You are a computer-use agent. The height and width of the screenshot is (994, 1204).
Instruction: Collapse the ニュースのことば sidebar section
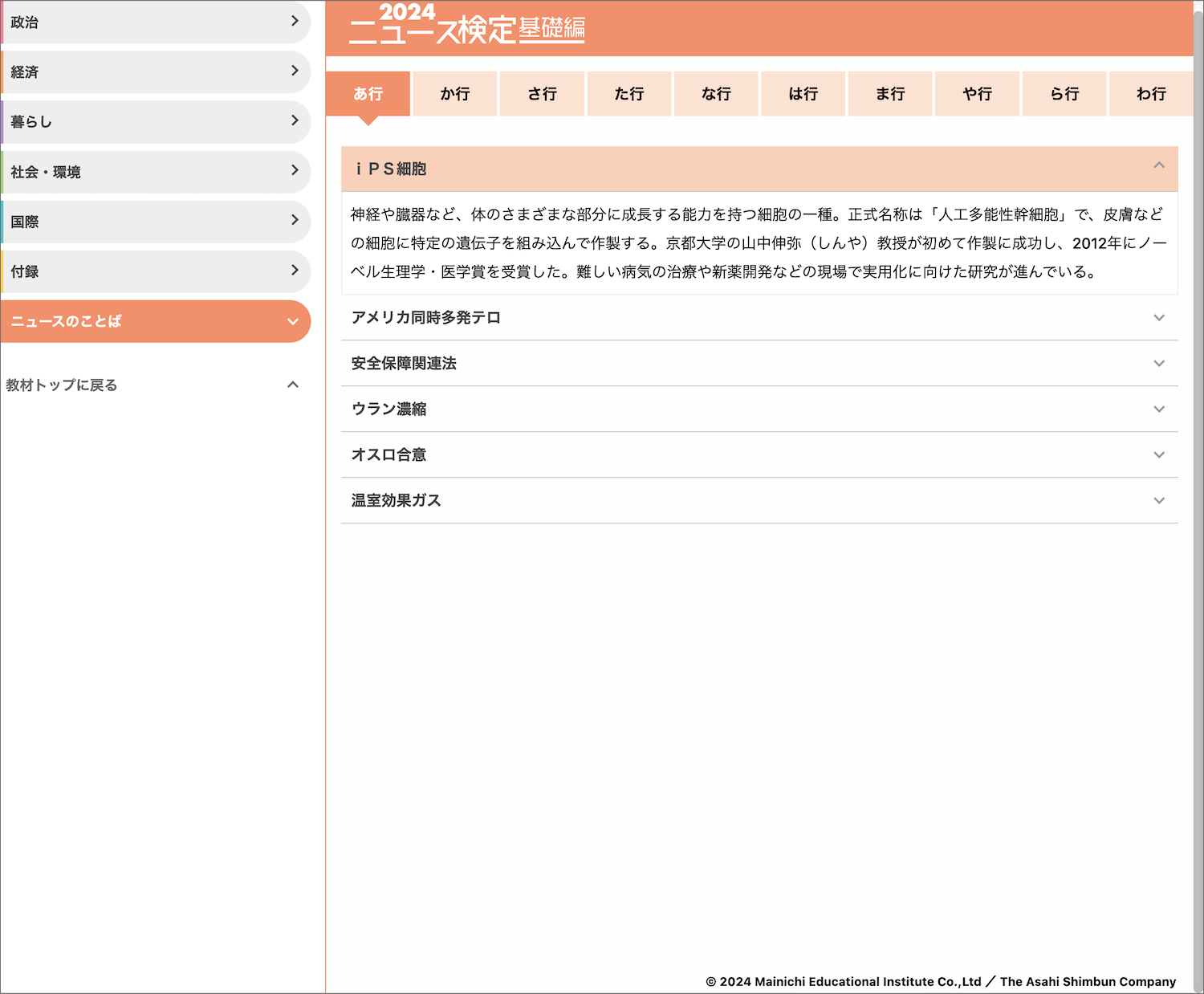[x=156, y=321]
